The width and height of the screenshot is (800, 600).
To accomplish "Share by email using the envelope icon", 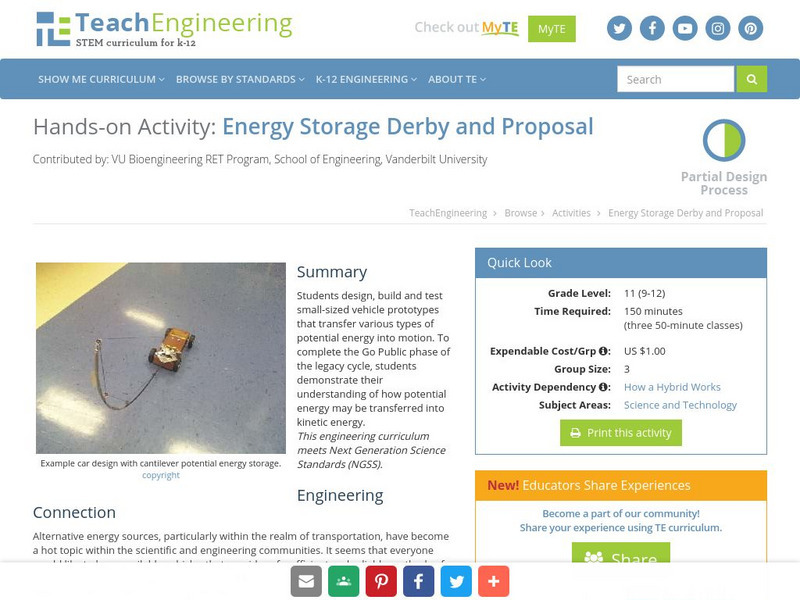I will click(x=306, y=581).
